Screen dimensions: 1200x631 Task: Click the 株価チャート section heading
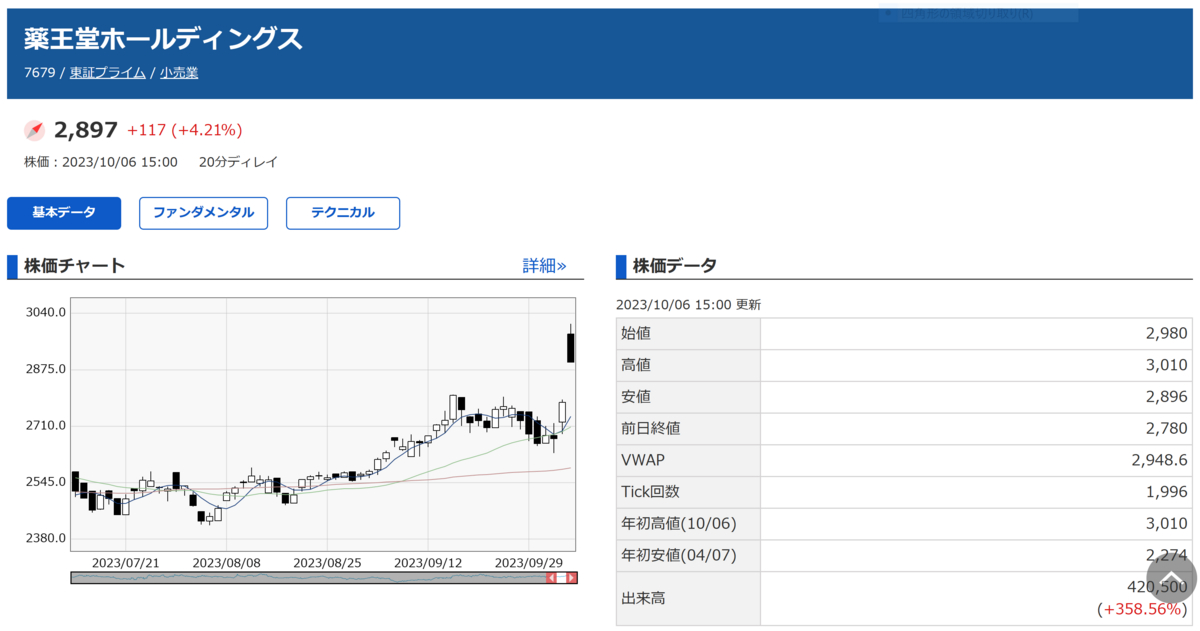[x=75, y=266]
